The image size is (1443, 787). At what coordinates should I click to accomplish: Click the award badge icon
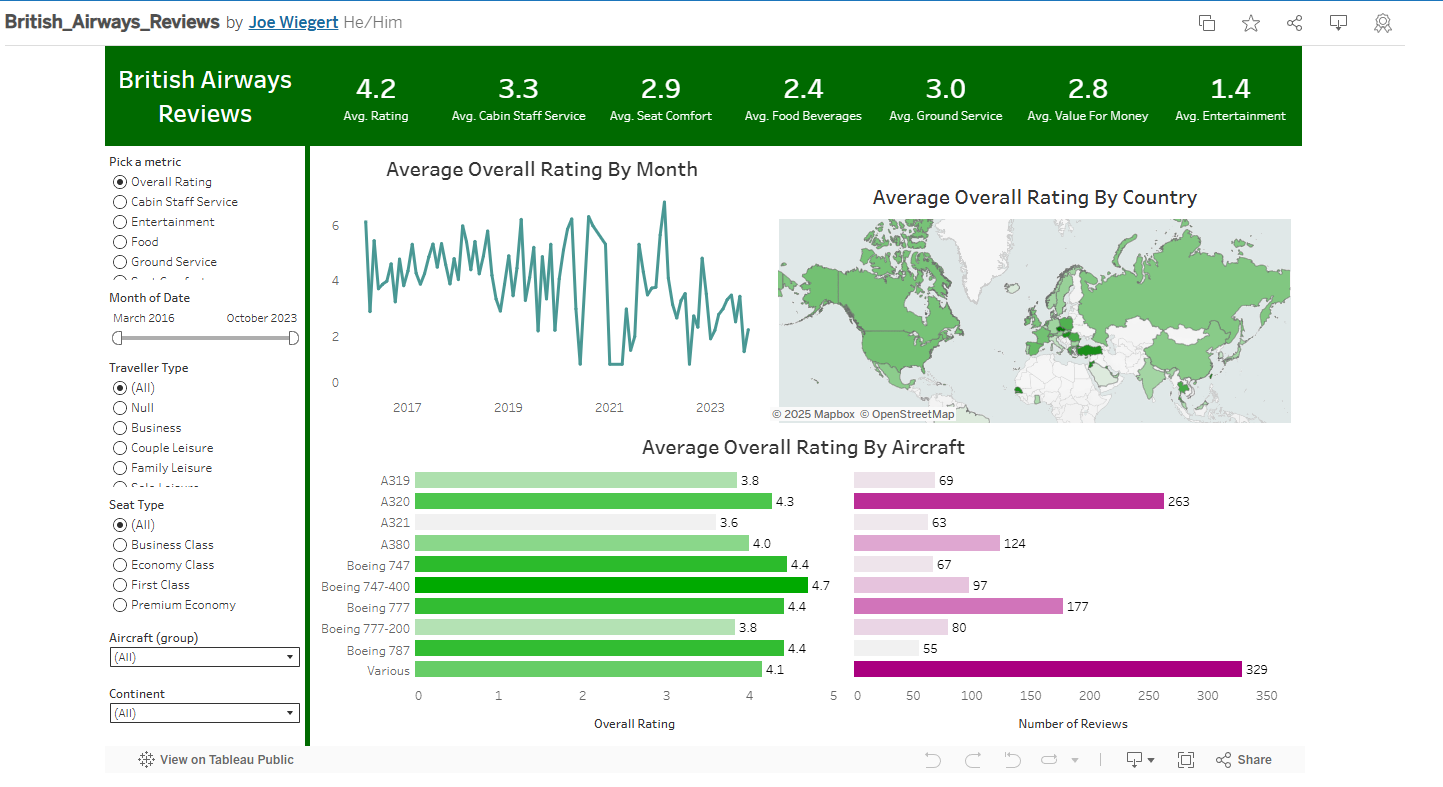tap(1383, 23)
